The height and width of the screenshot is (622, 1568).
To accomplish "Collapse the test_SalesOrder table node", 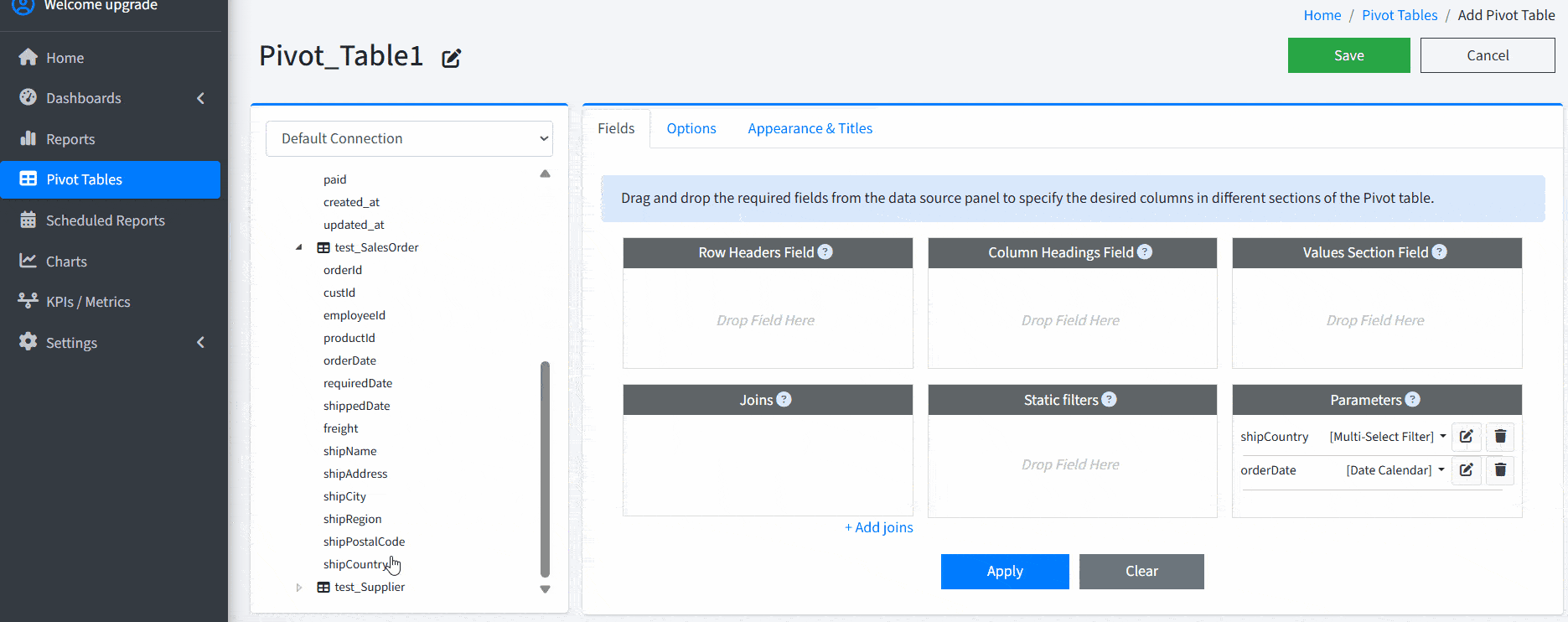I will tap(299, 247).
